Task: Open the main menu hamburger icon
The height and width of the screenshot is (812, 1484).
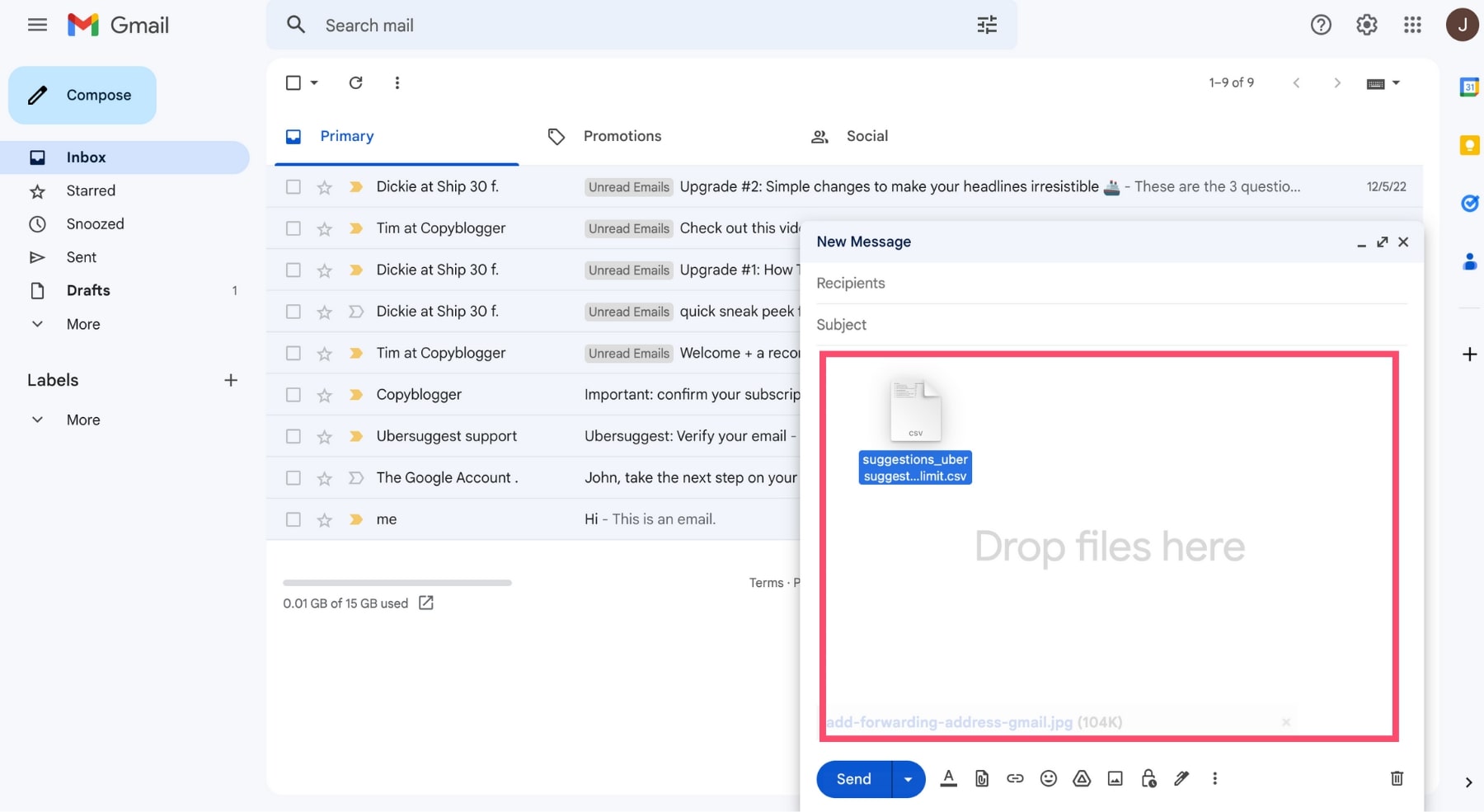Action: click(37, 25)
